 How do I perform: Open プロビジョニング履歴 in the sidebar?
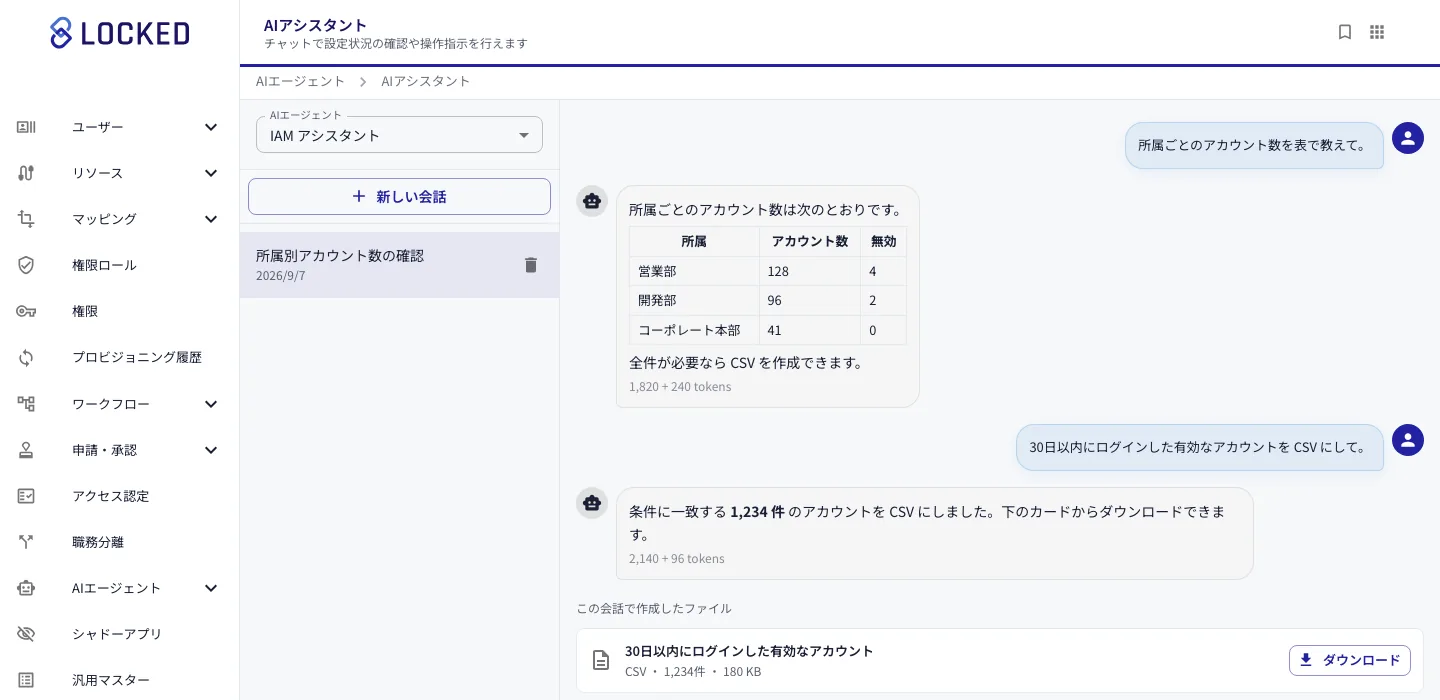(x=120, y=357)
